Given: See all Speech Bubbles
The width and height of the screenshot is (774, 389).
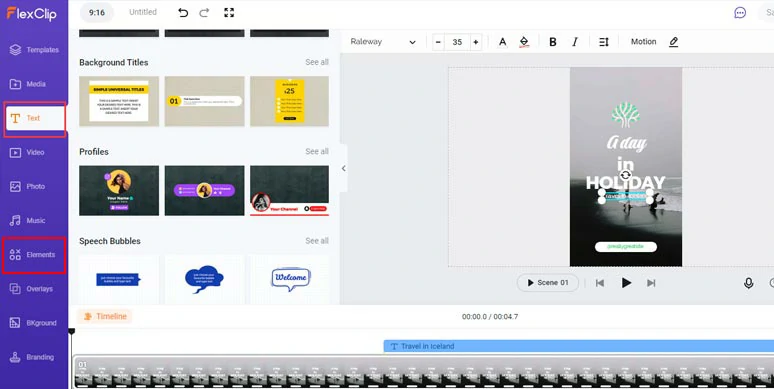Looking at the screenshot, I should point(316,241).
